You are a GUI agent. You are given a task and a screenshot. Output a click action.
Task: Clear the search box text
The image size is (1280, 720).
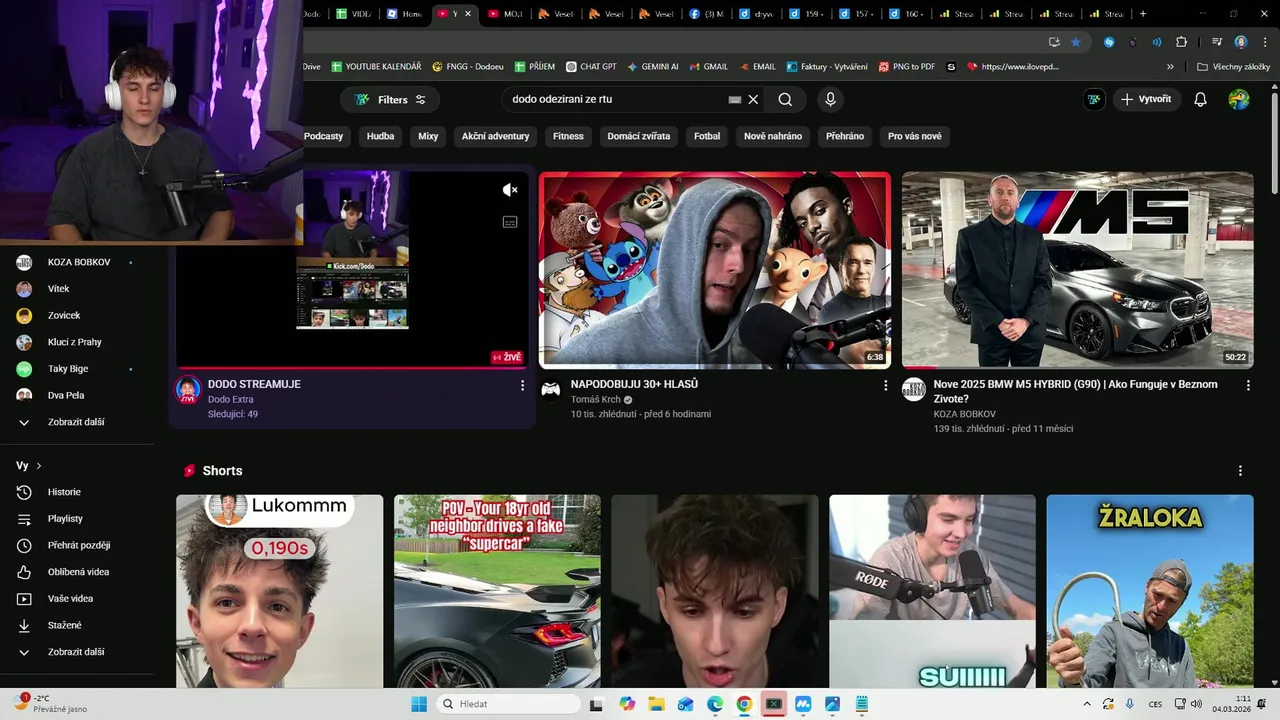click(753, 100)
